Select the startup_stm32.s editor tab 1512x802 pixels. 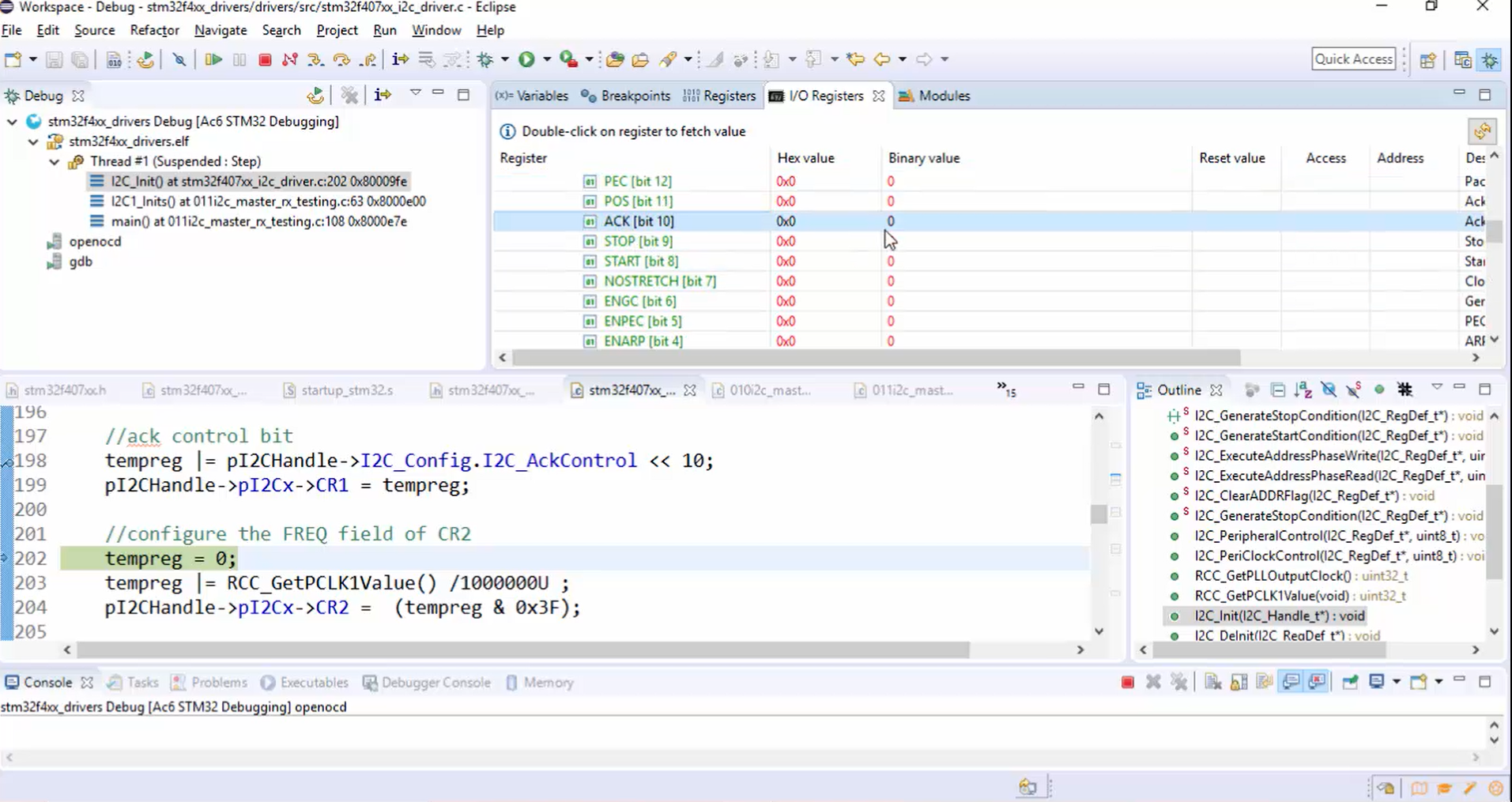338,390
